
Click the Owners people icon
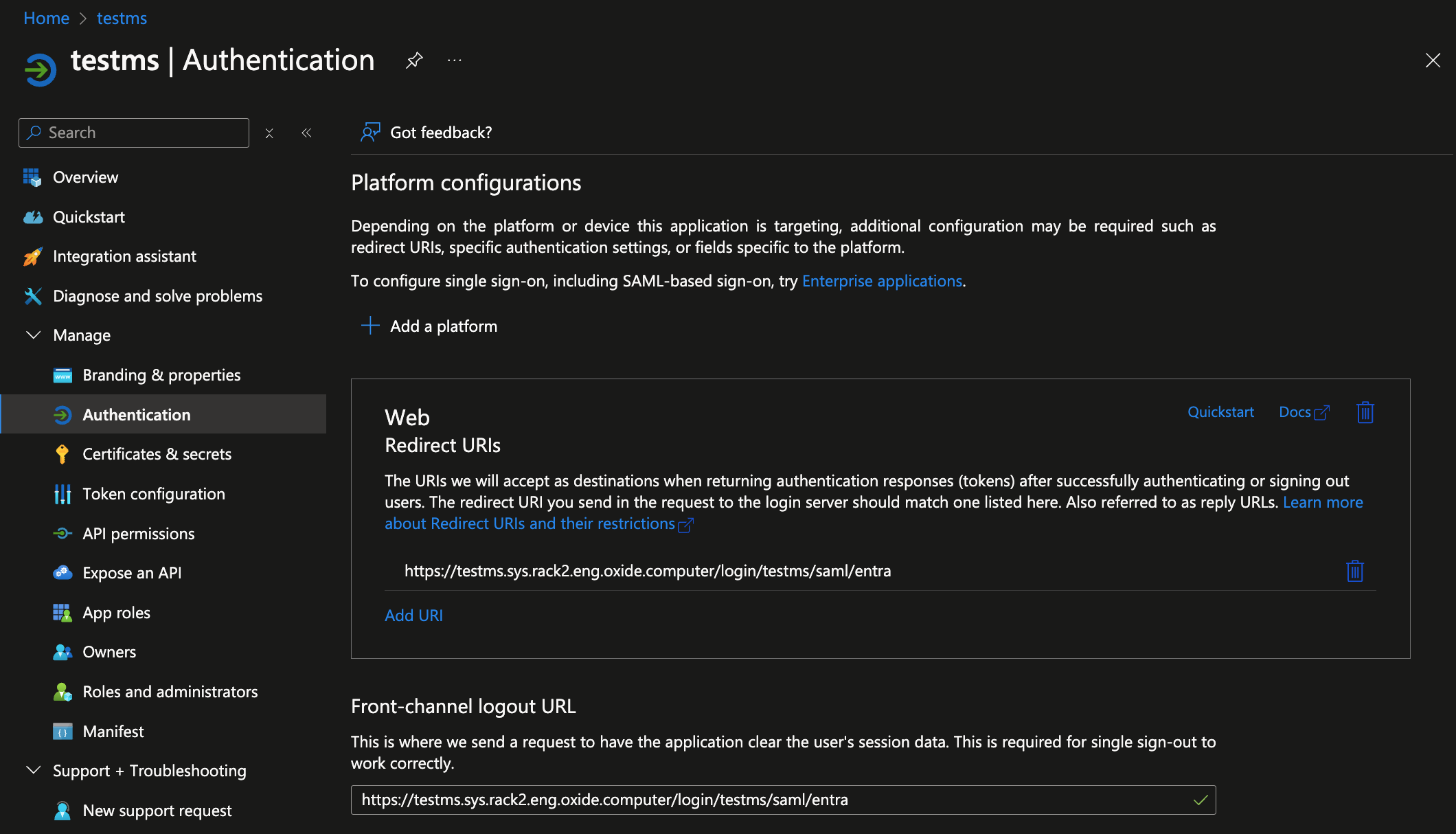click(x=62, y=652)
